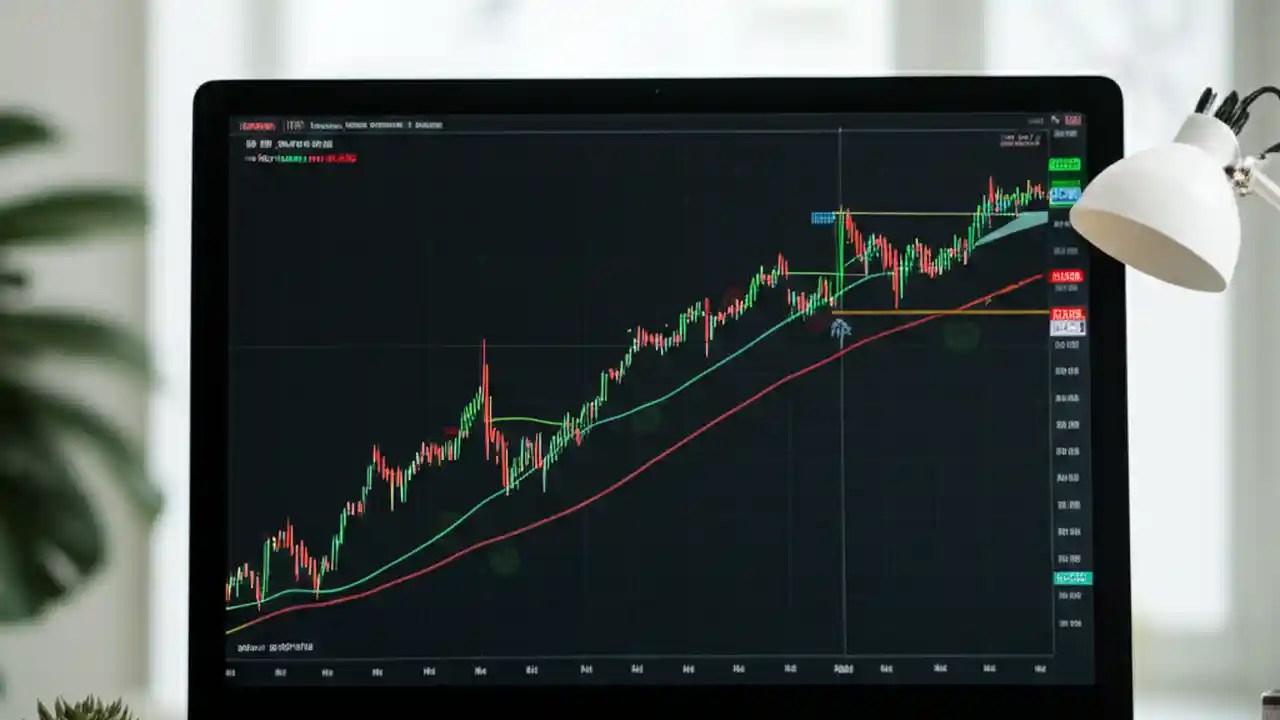Screen dimensions: 1280x720
Task: Click the blue price marker tag on the left panel
Action: [x=823, y=217]
